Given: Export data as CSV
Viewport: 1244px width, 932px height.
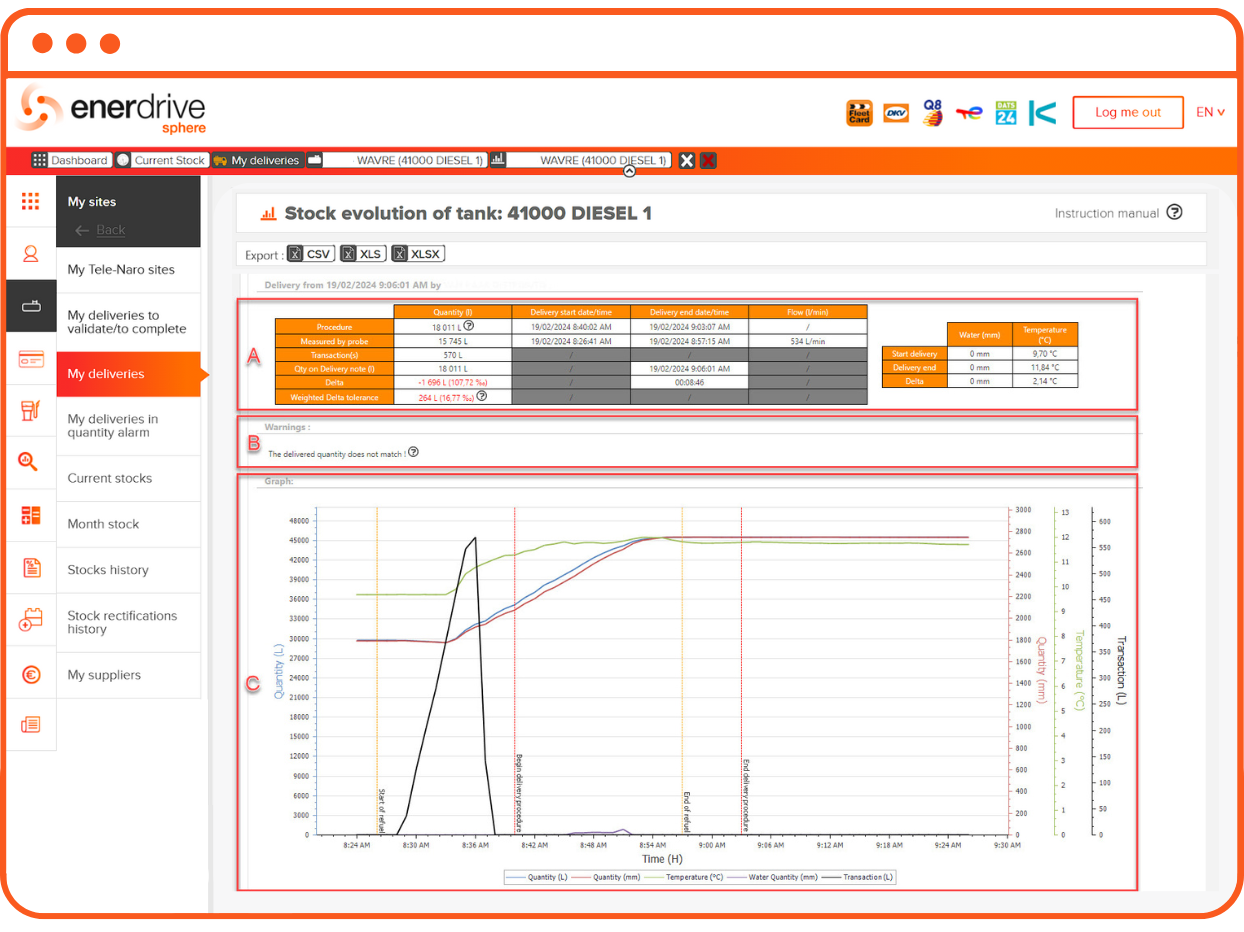Looking at the screenshot, I should [x=310, y=254].
